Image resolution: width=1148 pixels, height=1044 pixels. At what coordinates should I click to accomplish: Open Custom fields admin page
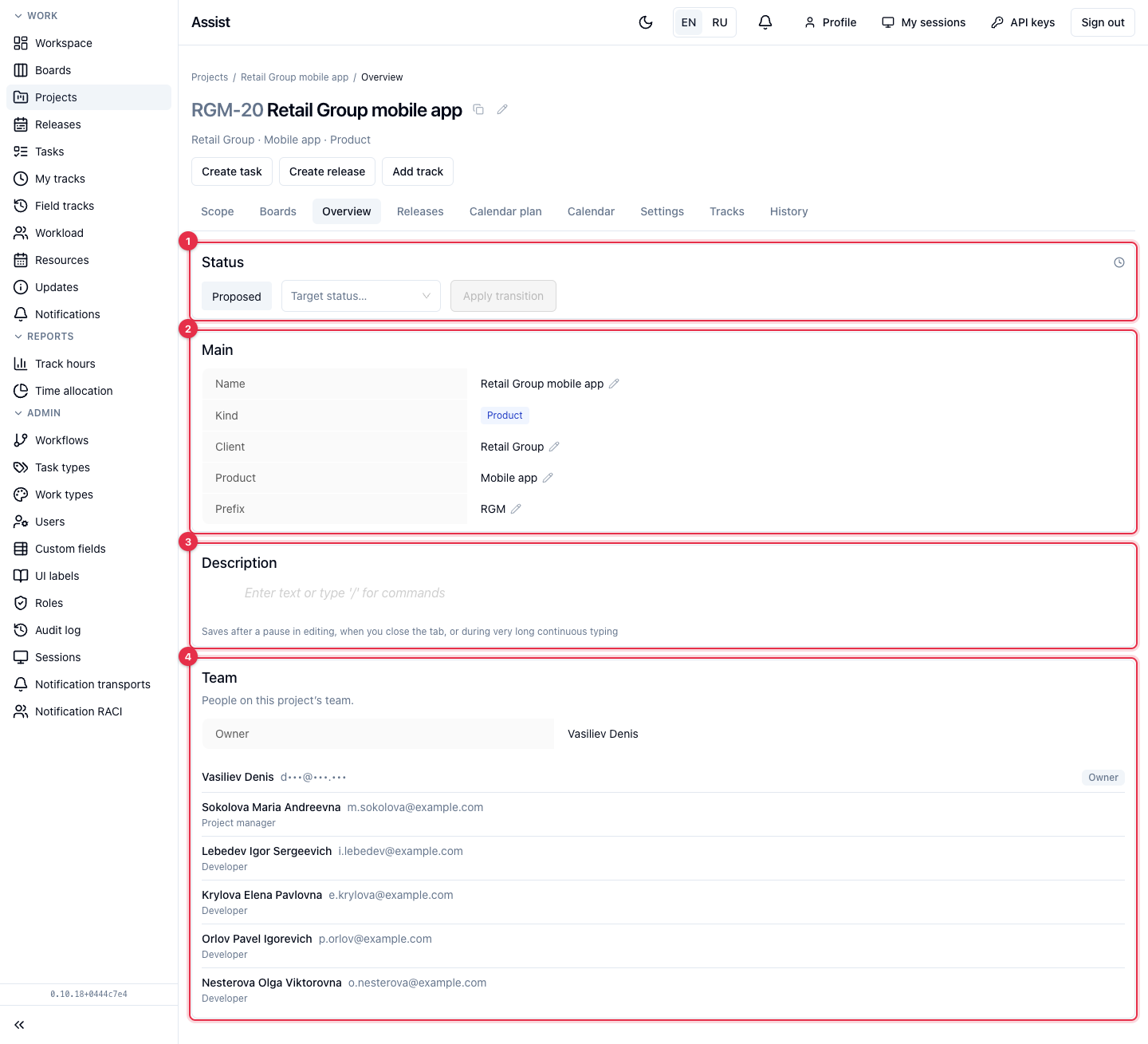click(88, 549)
